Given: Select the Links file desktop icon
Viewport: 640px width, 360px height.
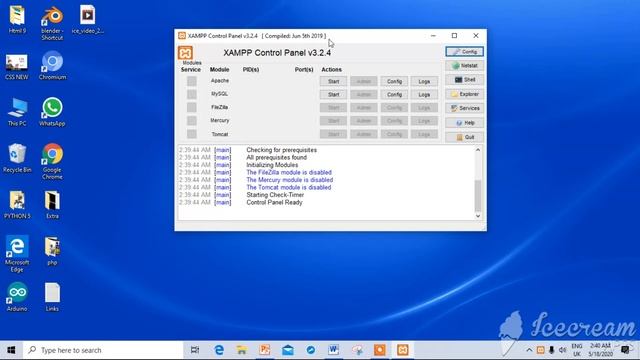Looking at the screenshot, I should [x=52, y=297].
